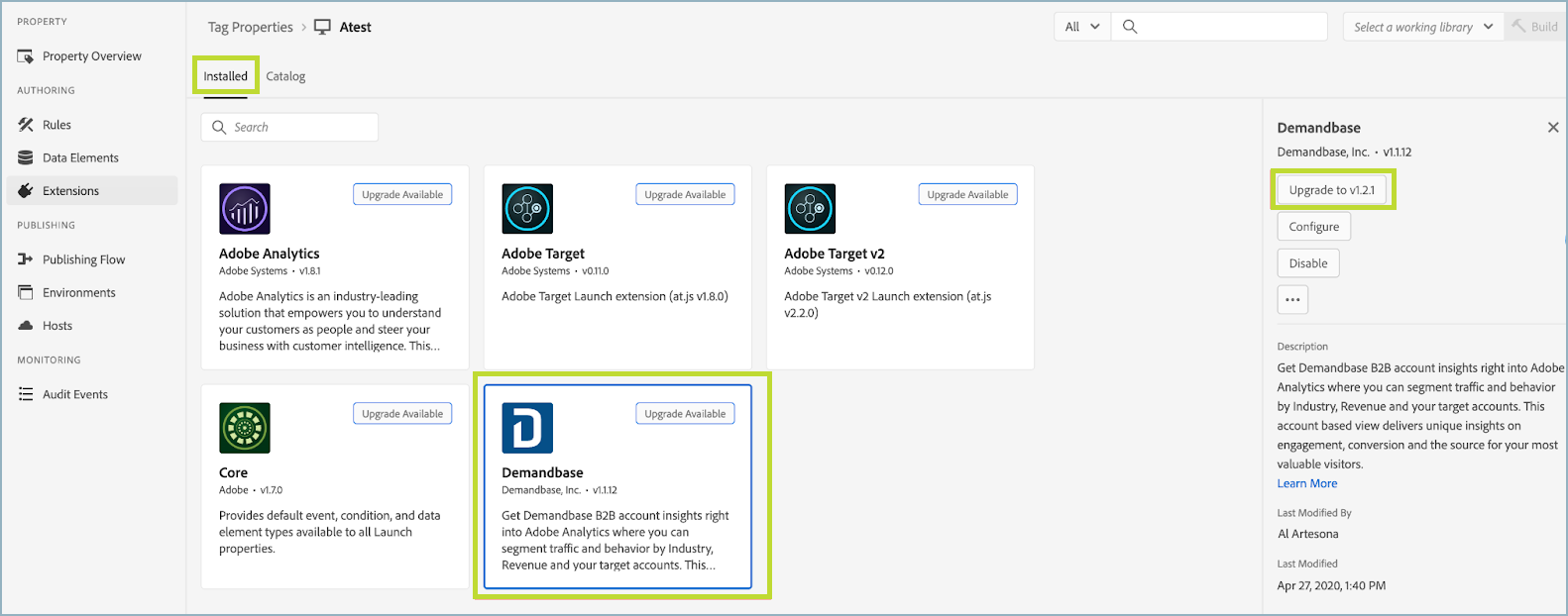This screenshot has height=616, width=1568.
Task: Click the Publishing Flow icon
Action: [x=26, y=259]
